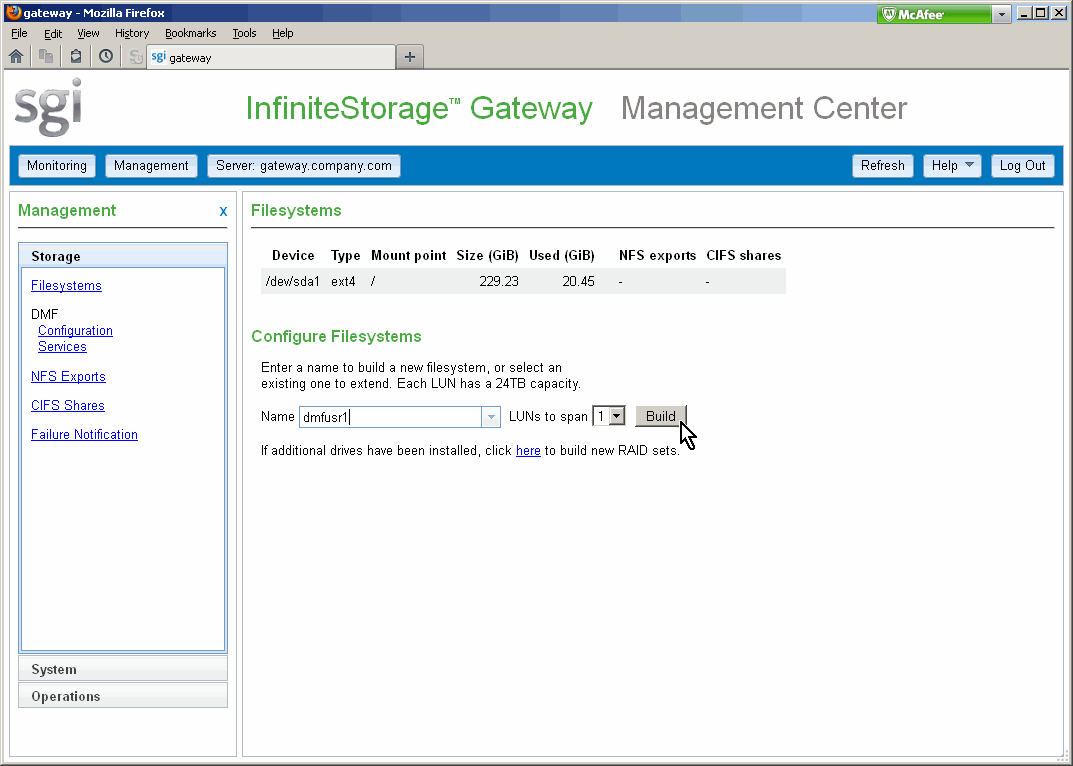Click the Name input field containing dmfusr1
This screenshot has width=1073, height=766.
(390, 417)
